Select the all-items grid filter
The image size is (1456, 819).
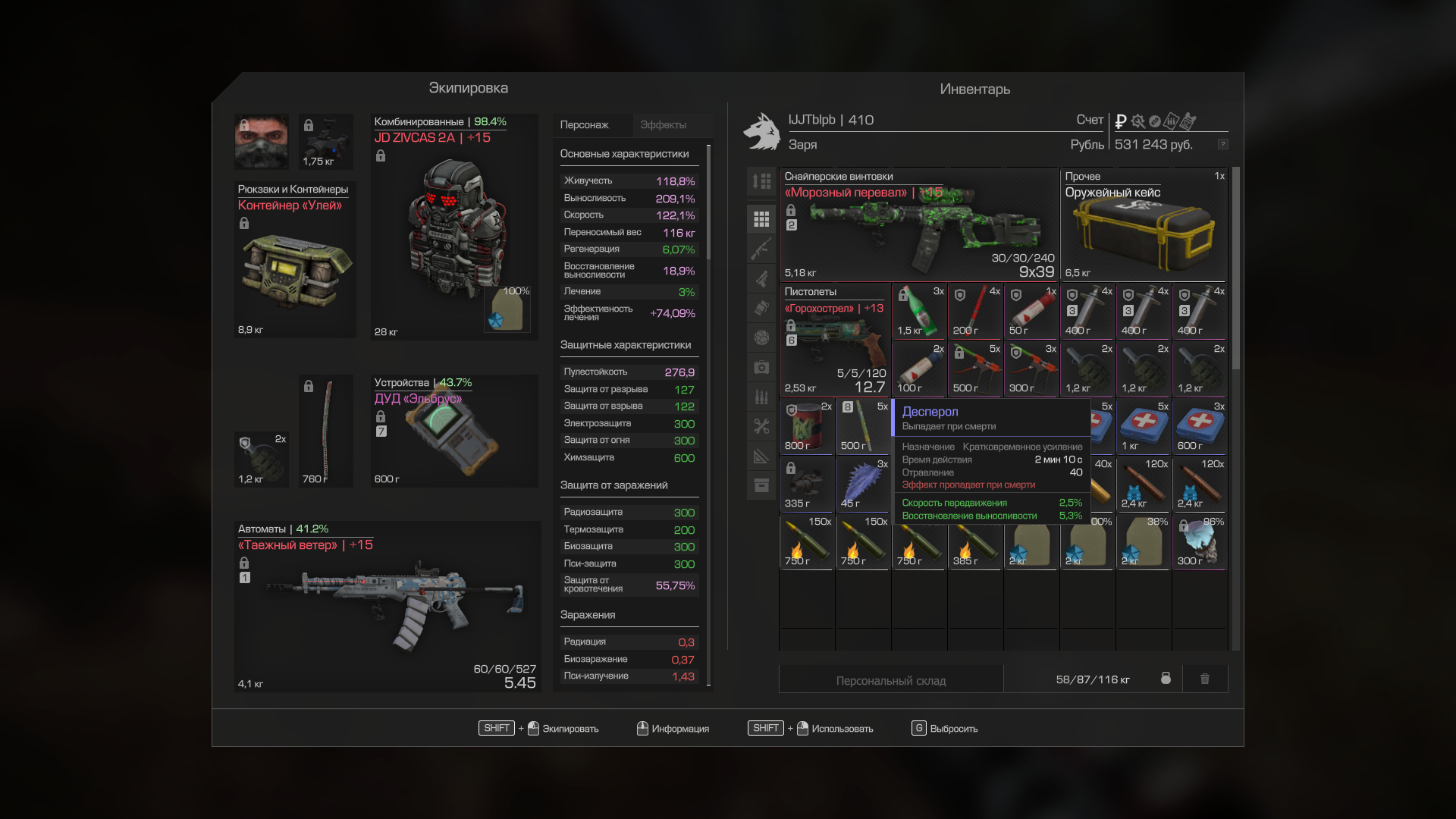tap(761, 219)
